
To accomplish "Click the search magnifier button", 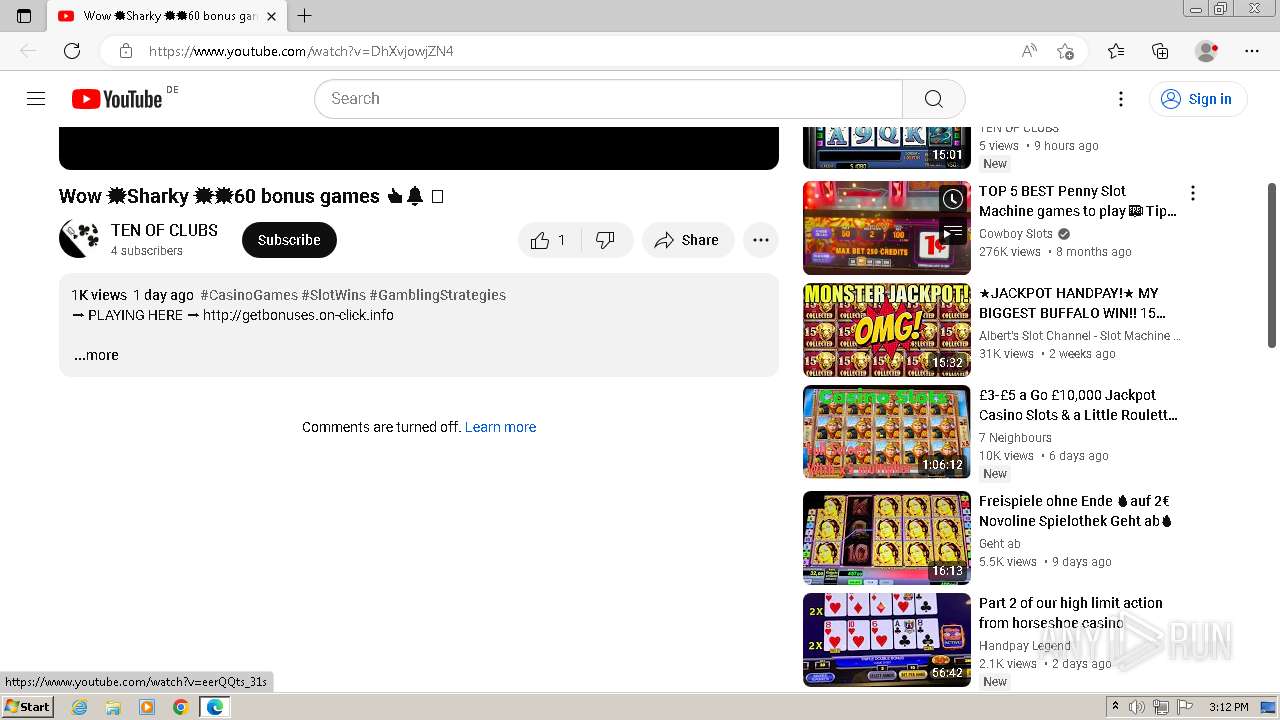I will 933,99.
